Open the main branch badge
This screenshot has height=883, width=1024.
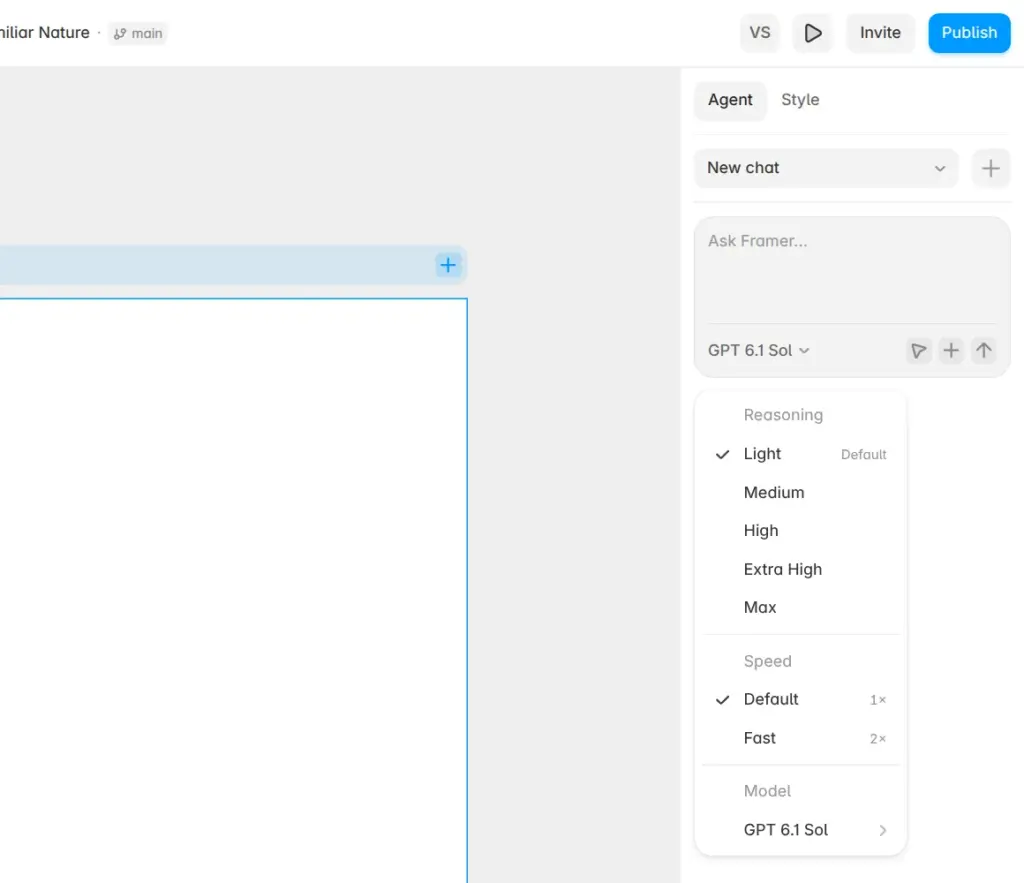[138, 33]
